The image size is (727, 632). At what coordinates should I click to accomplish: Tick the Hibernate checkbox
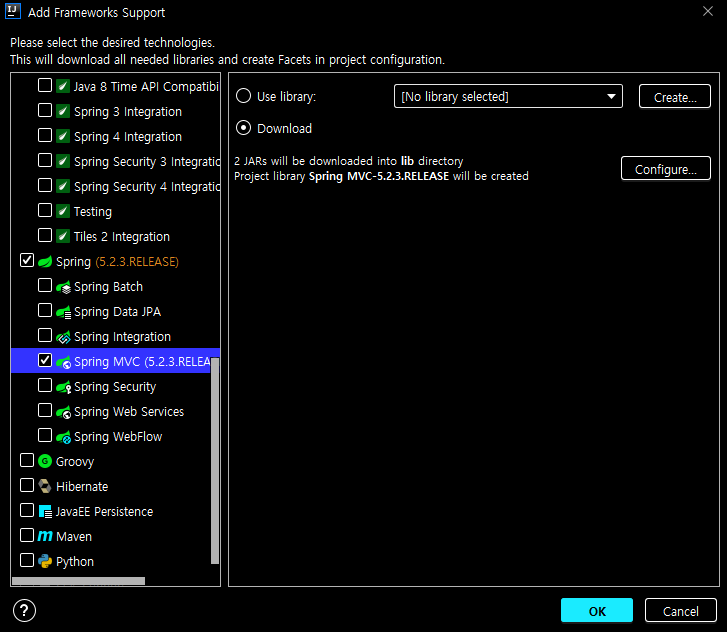(27, 485)
